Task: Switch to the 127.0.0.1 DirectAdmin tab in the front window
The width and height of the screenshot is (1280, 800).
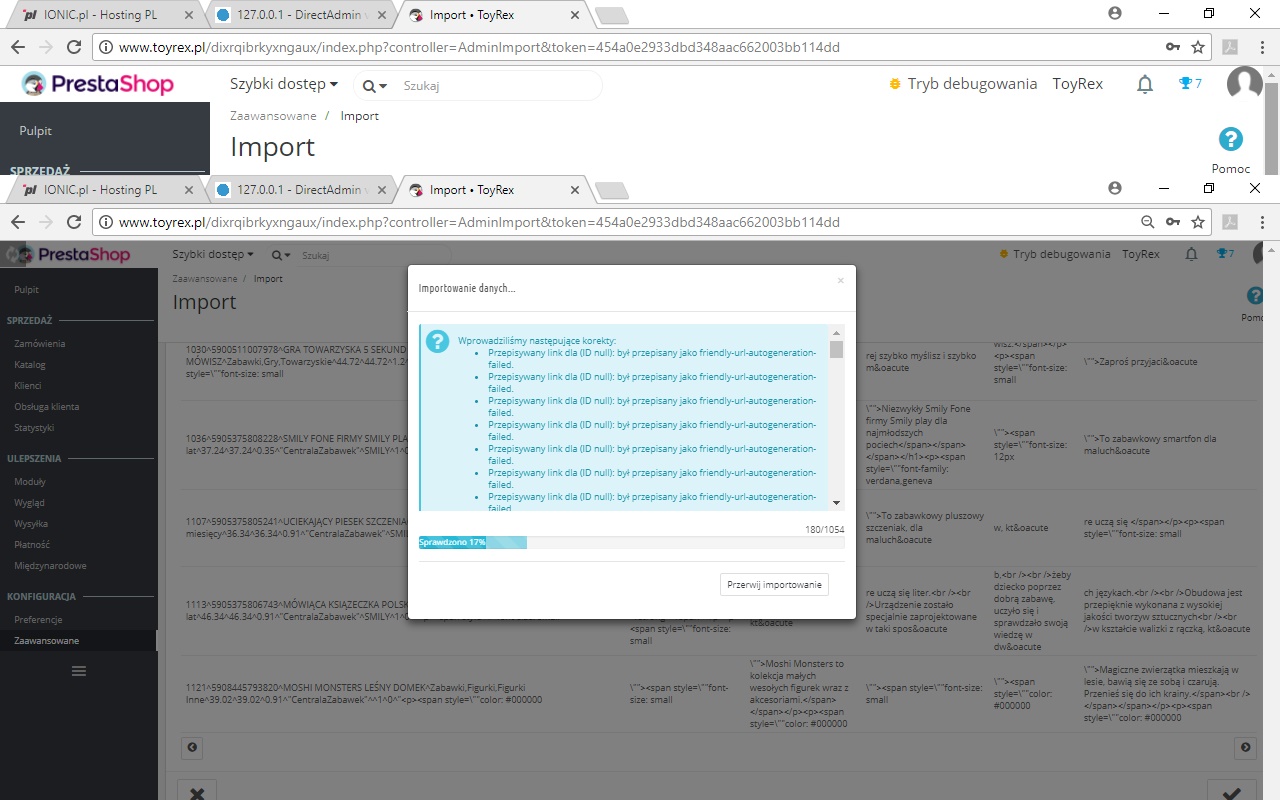Action: (300, 190)
